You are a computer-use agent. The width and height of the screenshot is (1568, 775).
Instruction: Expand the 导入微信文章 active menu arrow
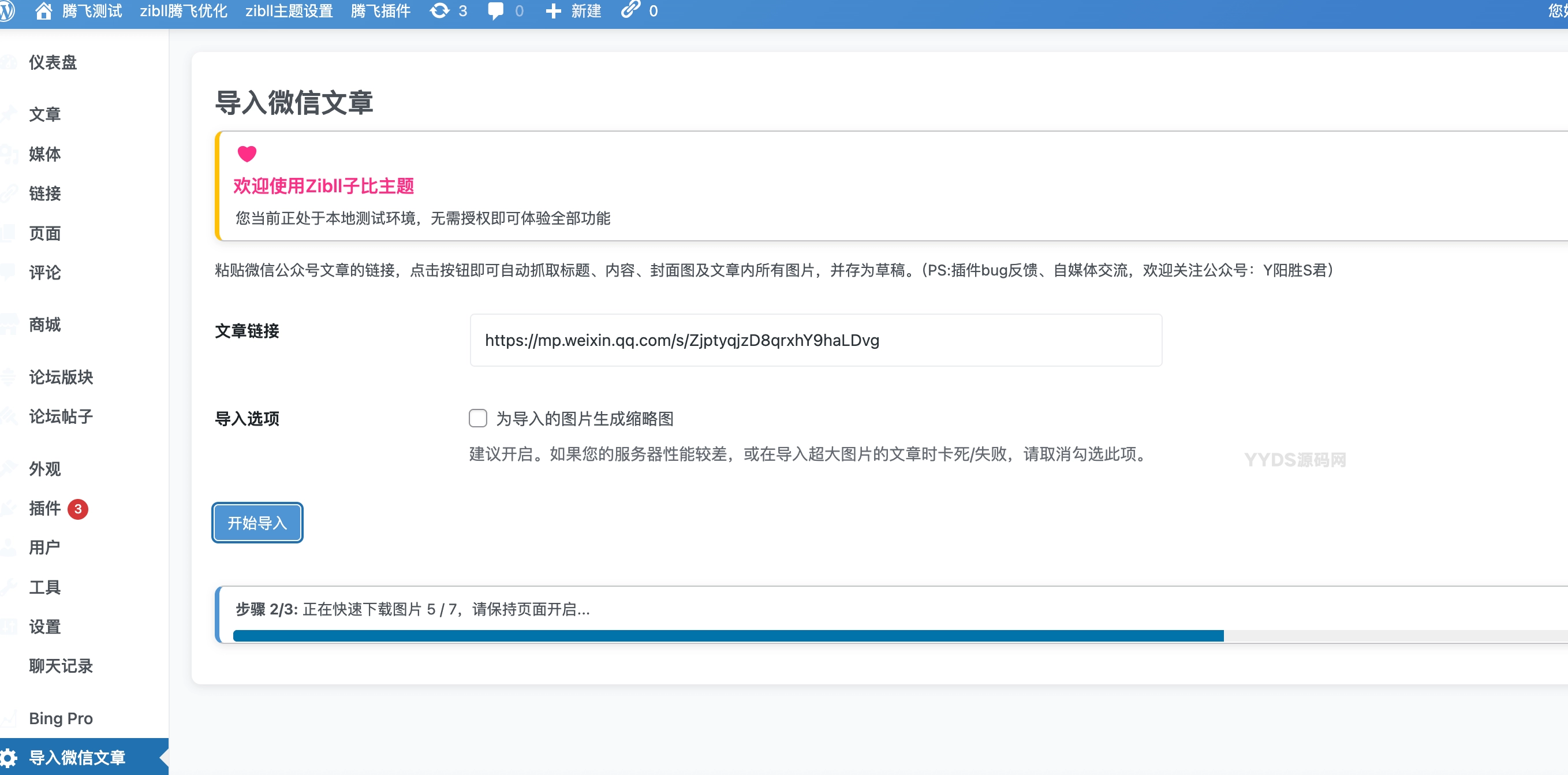(160, 757)
